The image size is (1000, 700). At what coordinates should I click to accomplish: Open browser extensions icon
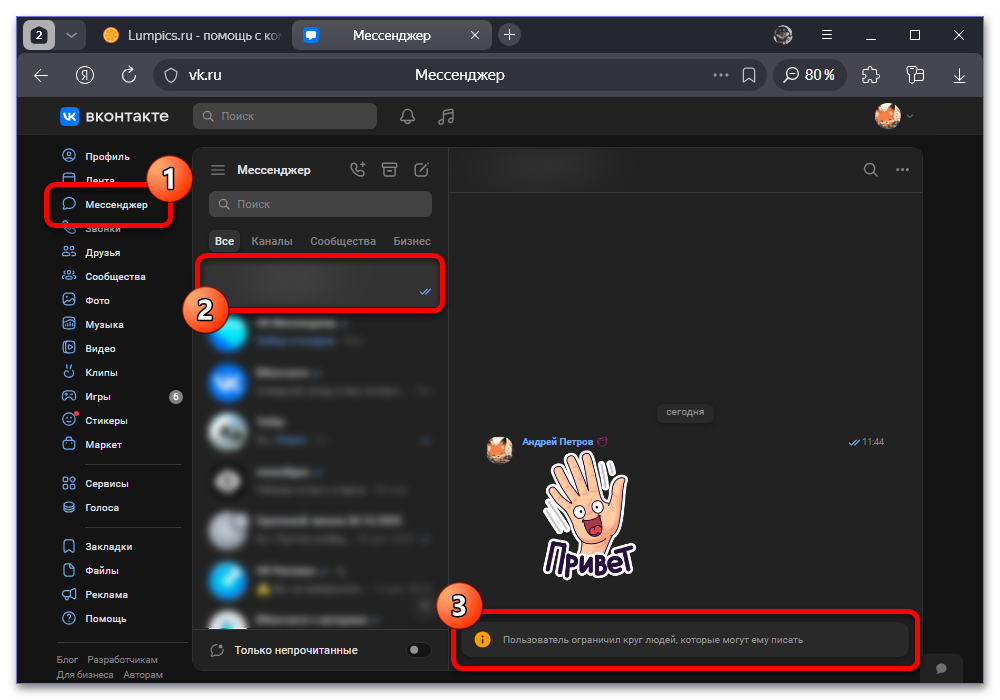click(x=871, y=75)
